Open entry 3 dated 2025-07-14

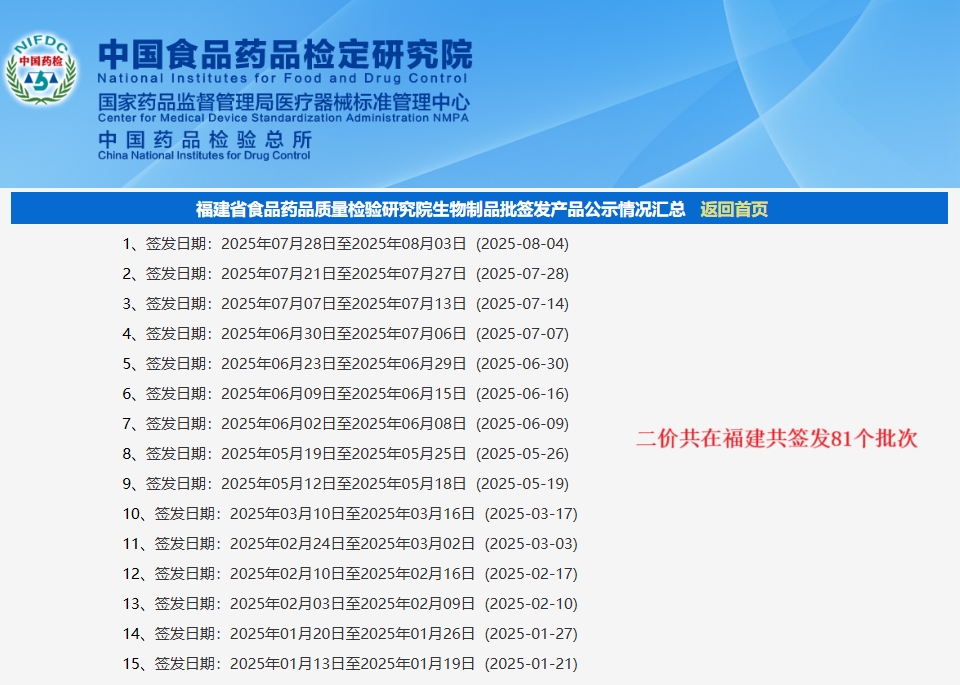pos(345,304)
